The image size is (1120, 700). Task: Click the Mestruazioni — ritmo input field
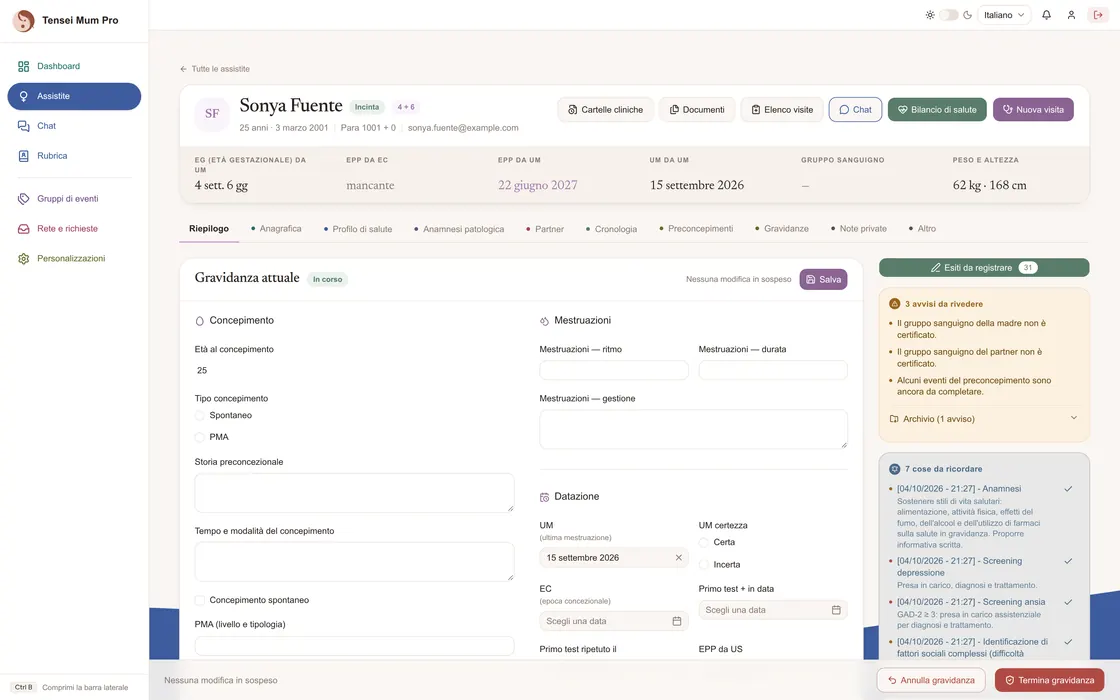pos(614,370)
